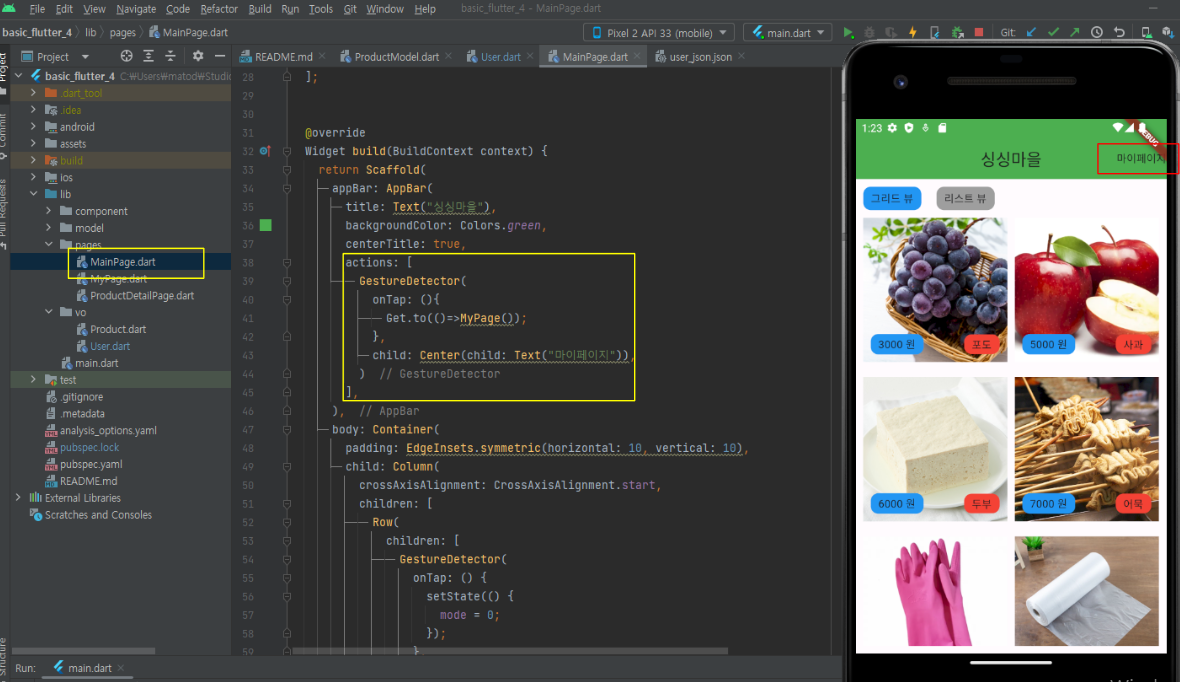This screenshot has height=682, width=1180.
Task: Tap the pink rubber gloves thumbnail
Action: coord(935,591)
